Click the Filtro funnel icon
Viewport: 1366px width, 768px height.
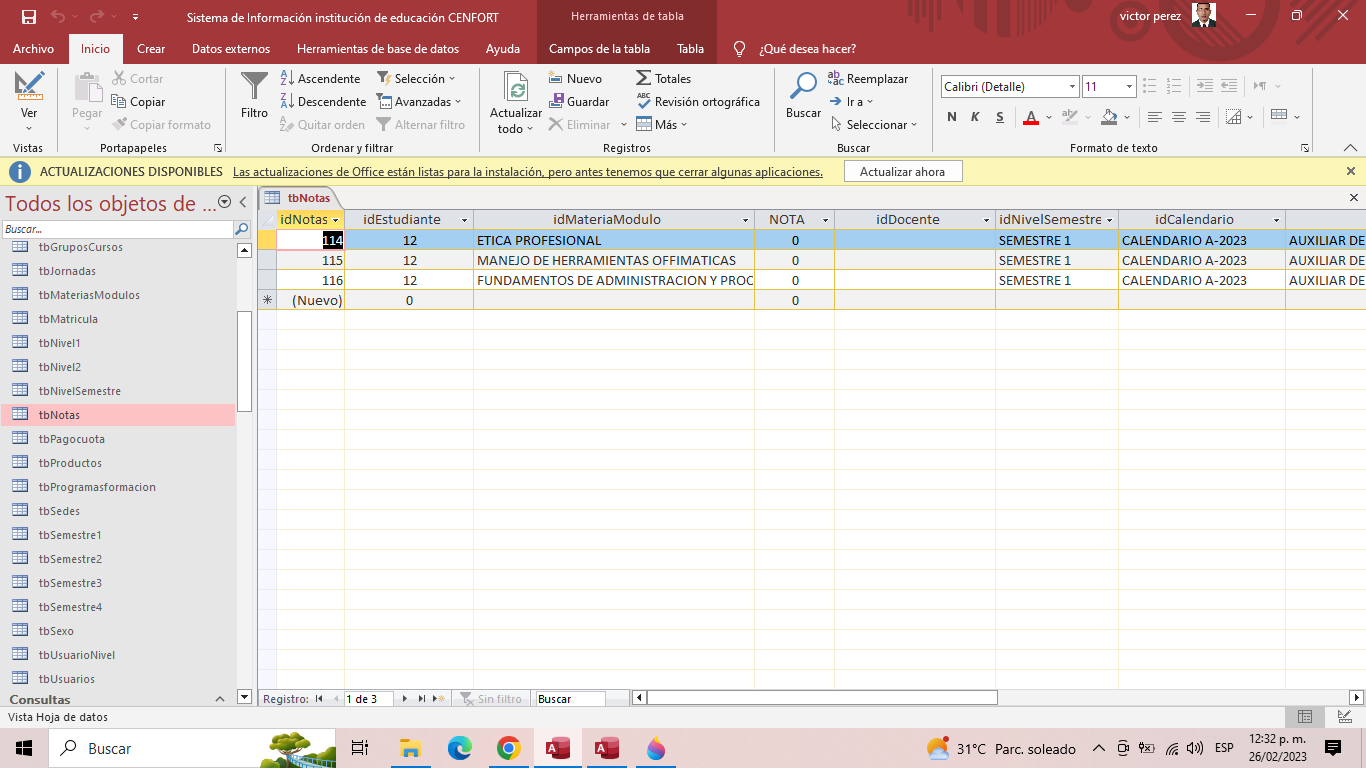254,88
